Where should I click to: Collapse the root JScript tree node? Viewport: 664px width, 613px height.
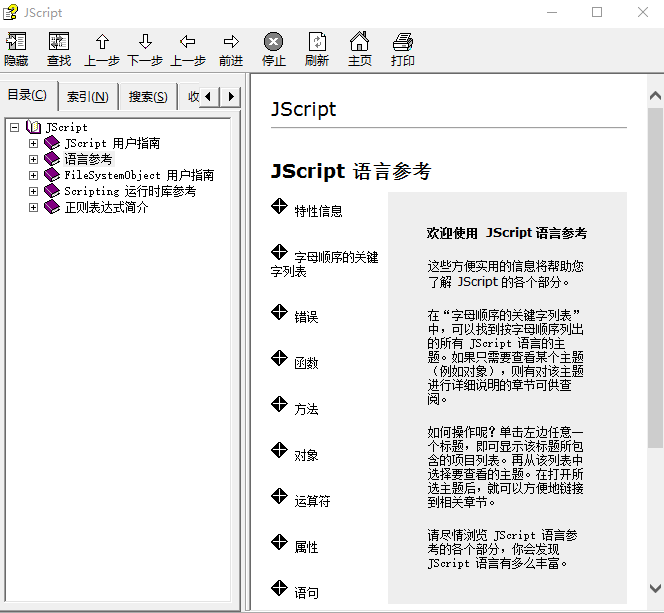pos(14,127)
